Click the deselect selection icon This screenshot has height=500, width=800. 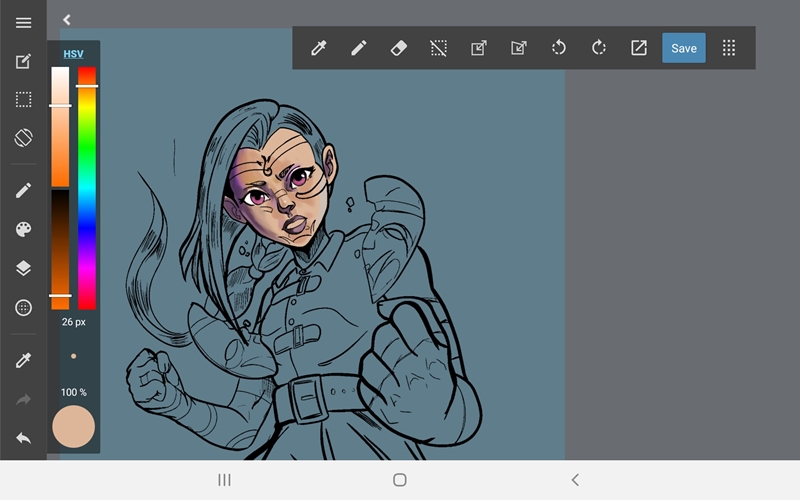tap(438, 48)
